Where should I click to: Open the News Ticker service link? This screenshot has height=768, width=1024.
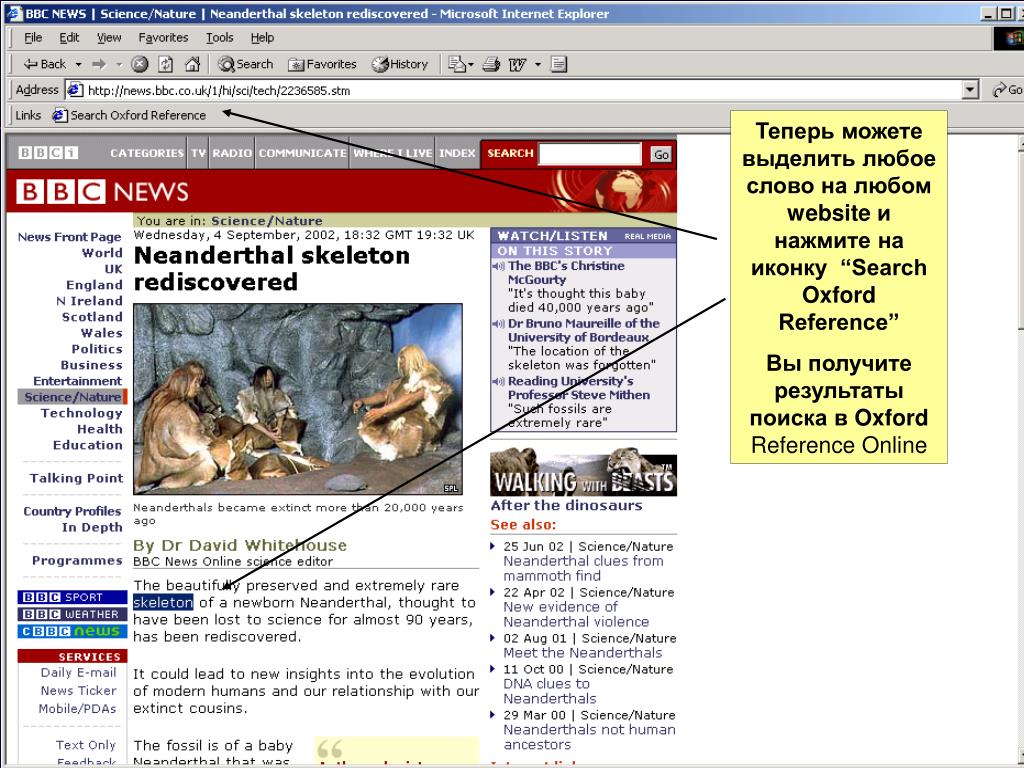tap(78, 690)
